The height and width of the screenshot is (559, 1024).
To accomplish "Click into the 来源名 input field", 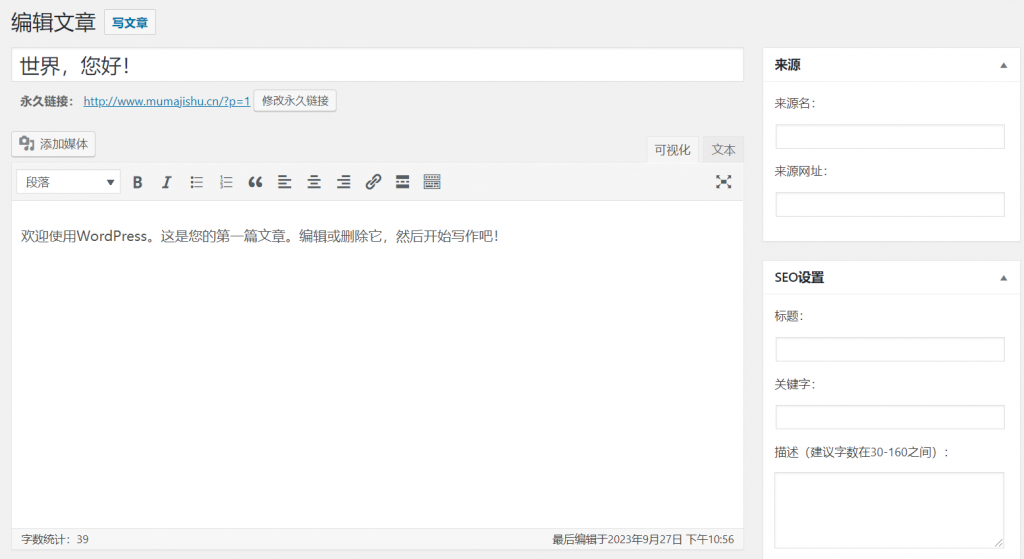I will tap(889, 136).
